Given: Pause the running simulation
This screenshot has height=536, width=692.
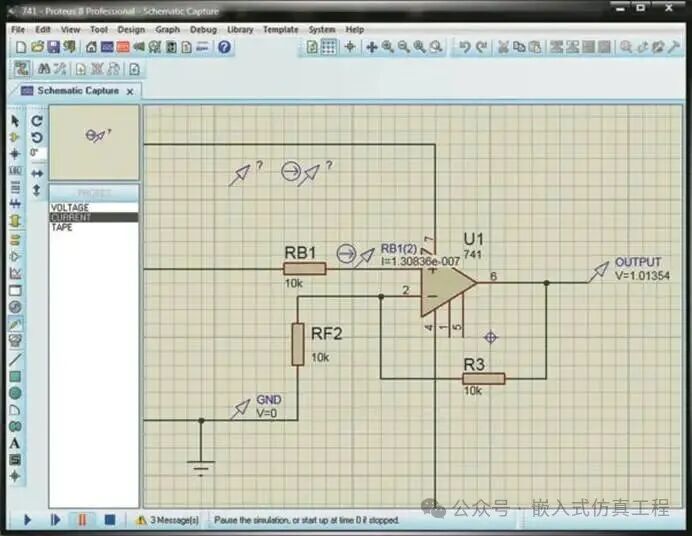Looking at the screenshot, I should pyautogui.click(x=82, y=520).
